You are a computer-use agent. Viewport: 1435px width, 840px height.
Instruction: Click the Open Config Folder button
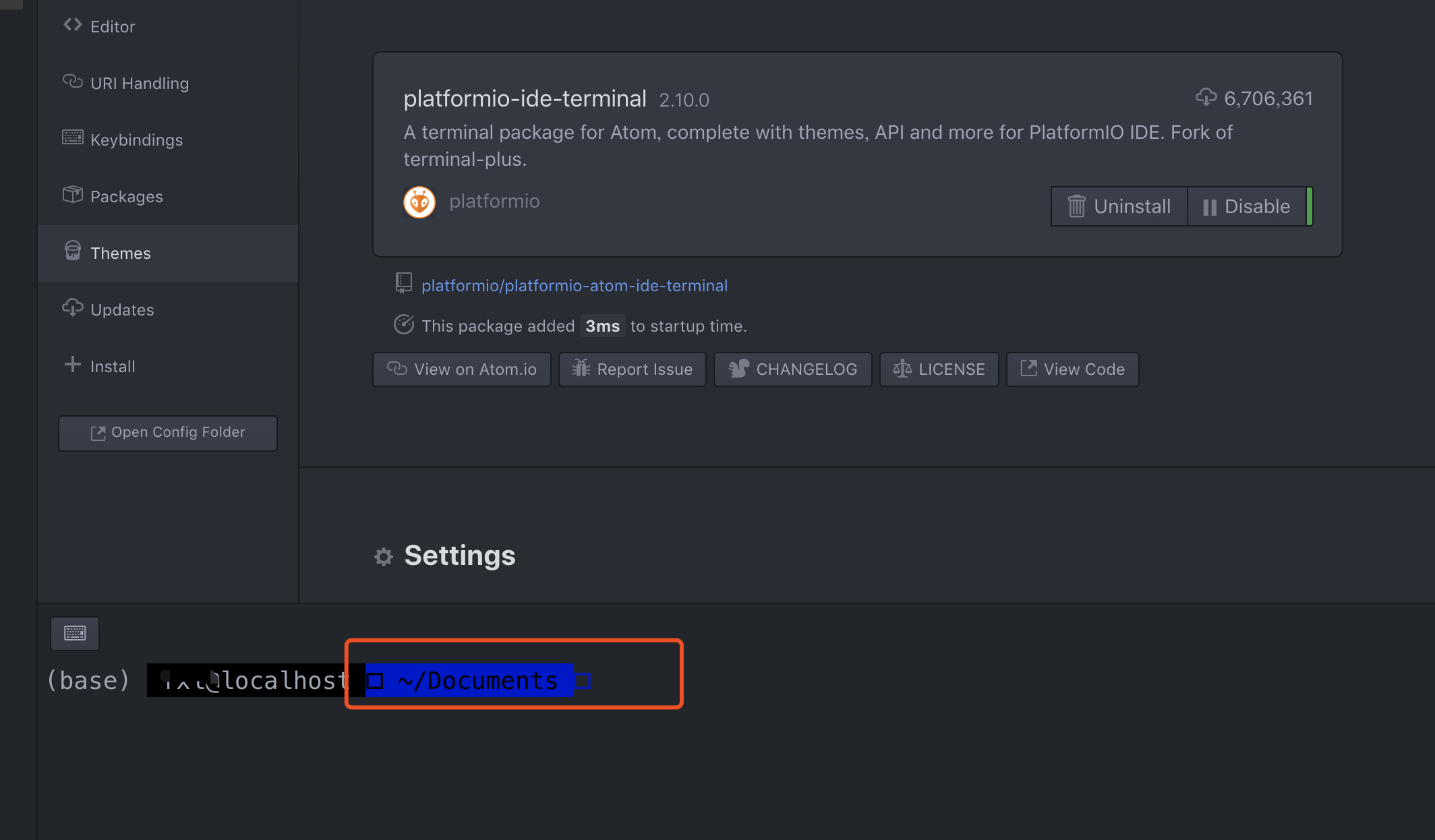[167, 432]
